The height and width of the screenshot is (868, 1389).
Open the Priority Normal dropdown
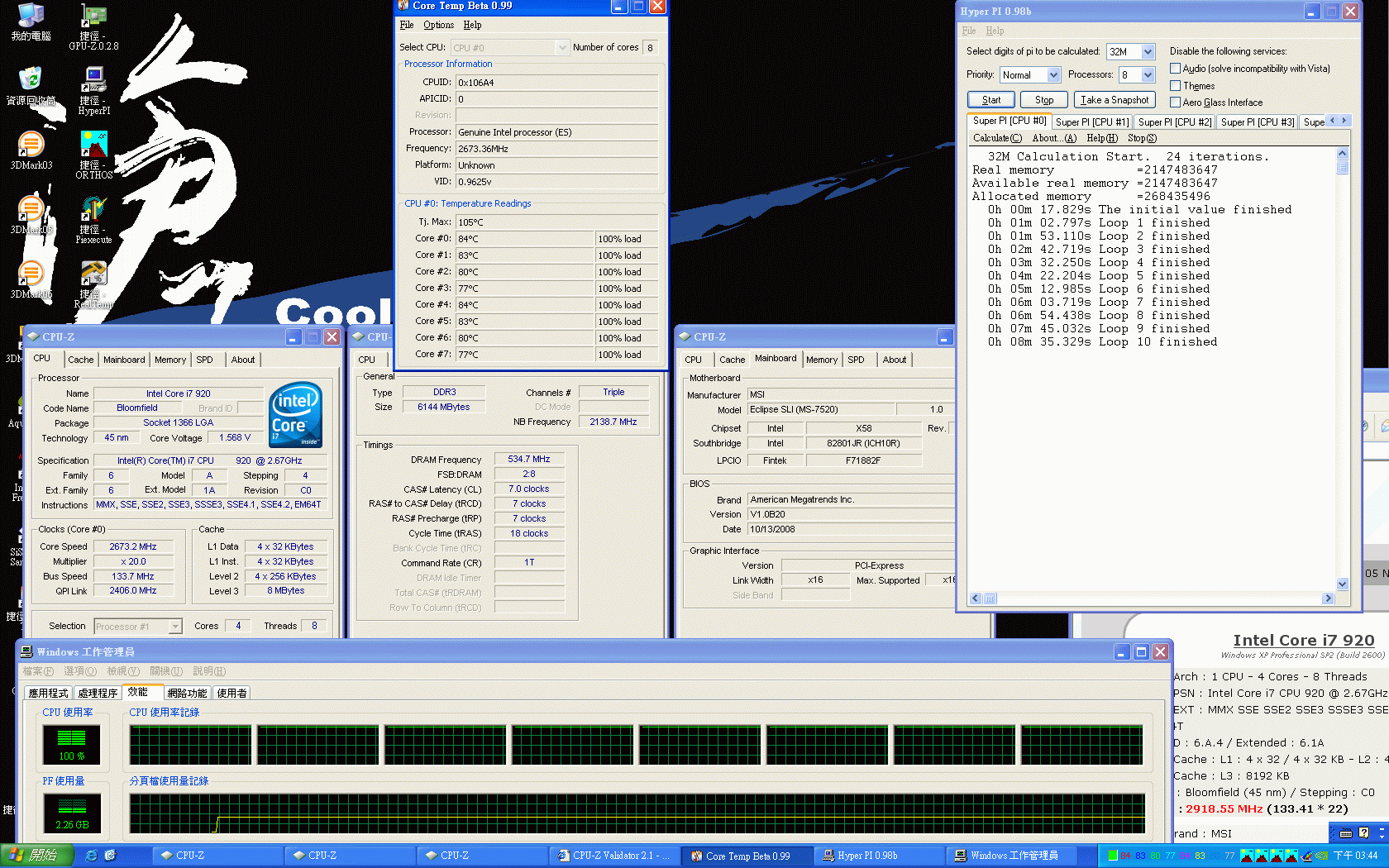click(1053, 75)
